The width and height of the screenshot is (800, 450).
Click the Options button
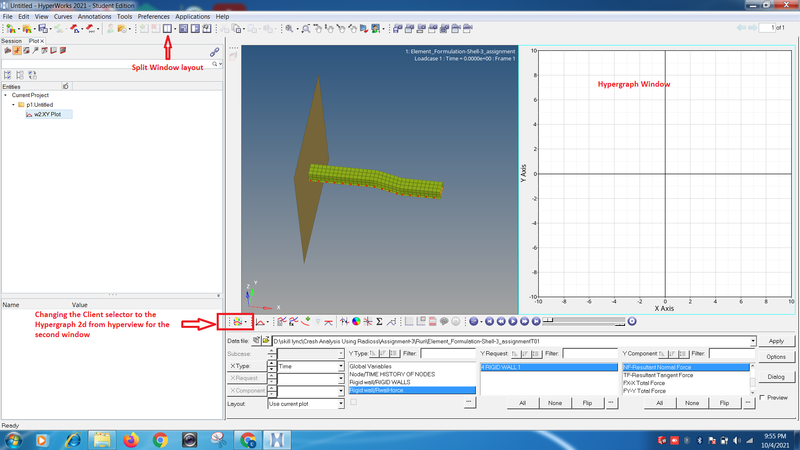pyautogui.click(x=776, y=357)
